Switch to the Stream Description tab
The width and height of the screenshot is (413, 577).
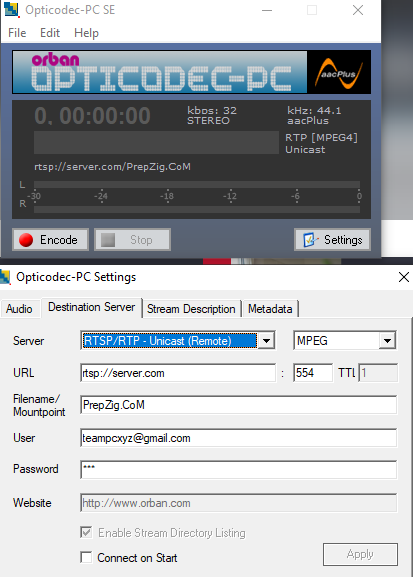coord(191,309)
